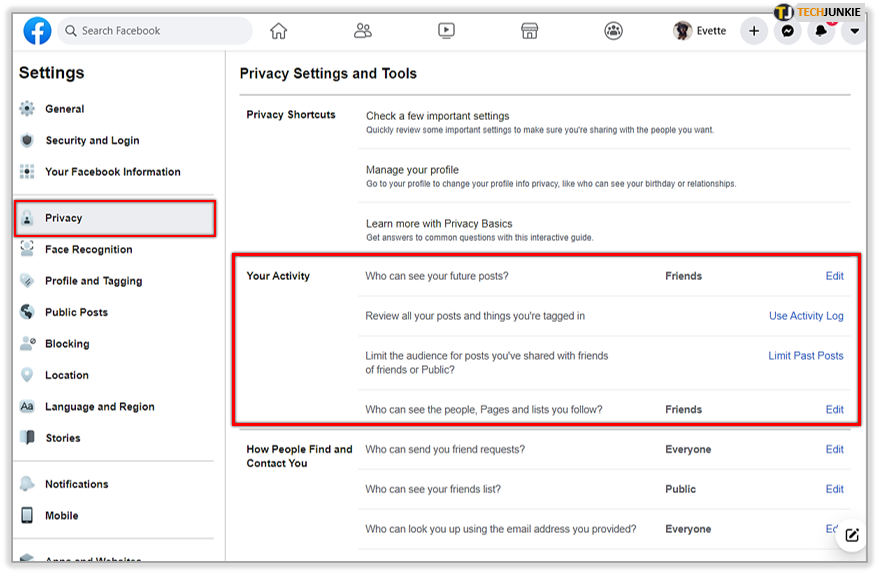This screenshot has width=879, height=574.
Task: Click the Limit Past Posts link
Action: tap(806, 355)
